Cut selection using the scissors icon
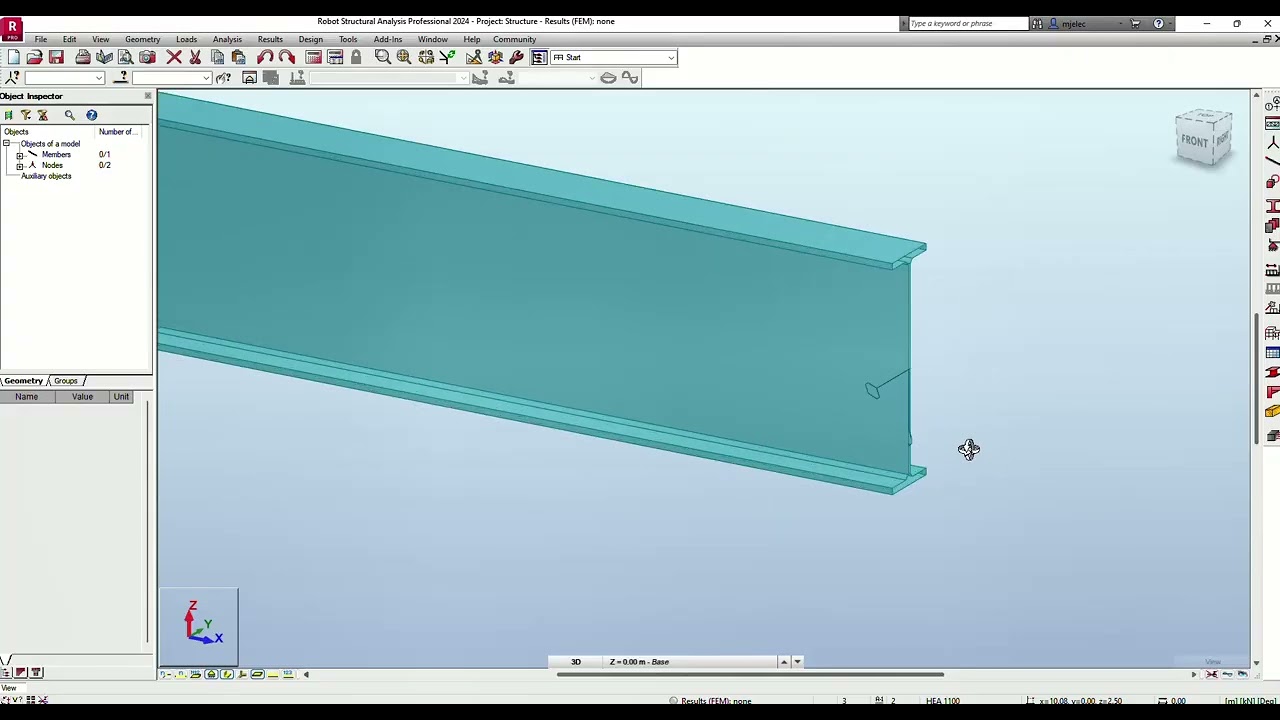 click(195, 57)
